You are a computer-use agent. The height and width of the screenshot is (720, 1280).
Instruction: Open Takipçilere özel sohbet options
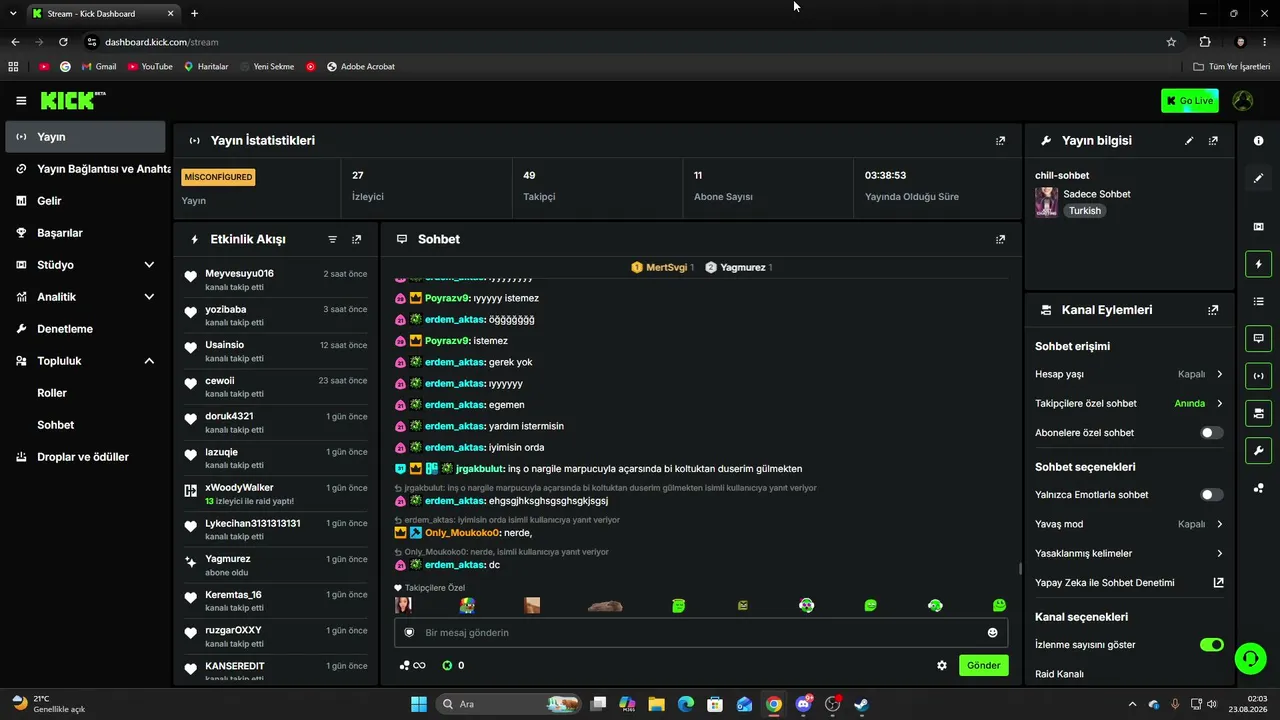point(1129,404)
